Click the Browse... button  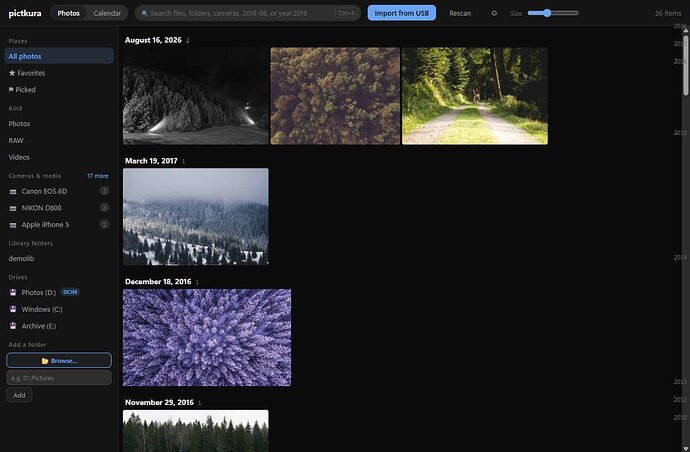point(59,360)
